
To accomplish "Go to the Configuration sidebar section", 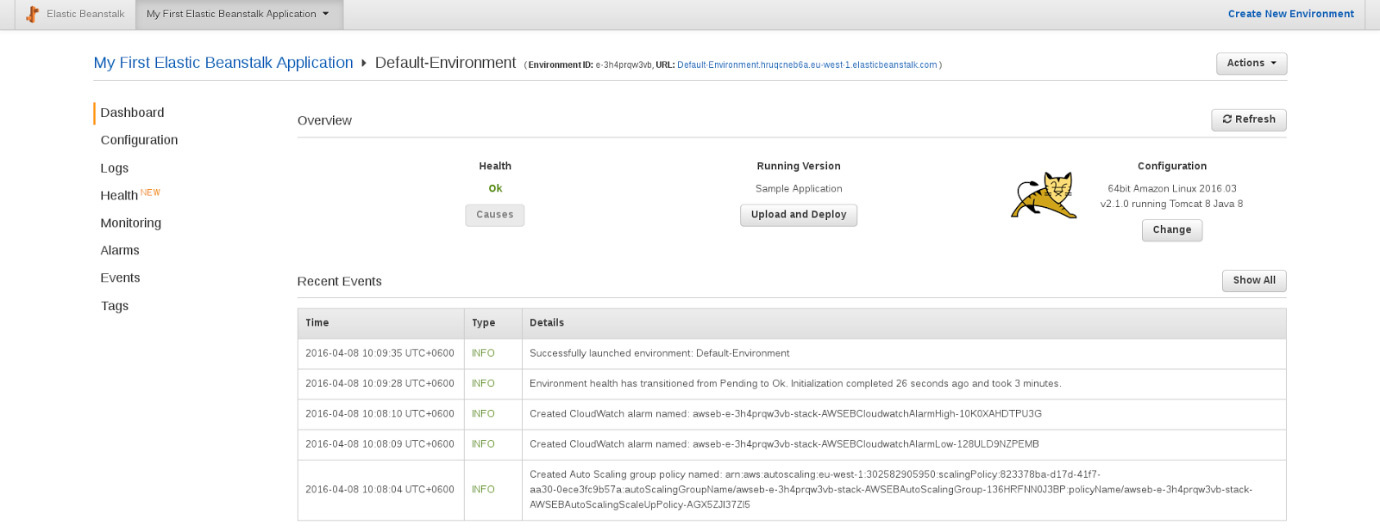I will pyautogui.click(x=139, y=140).
